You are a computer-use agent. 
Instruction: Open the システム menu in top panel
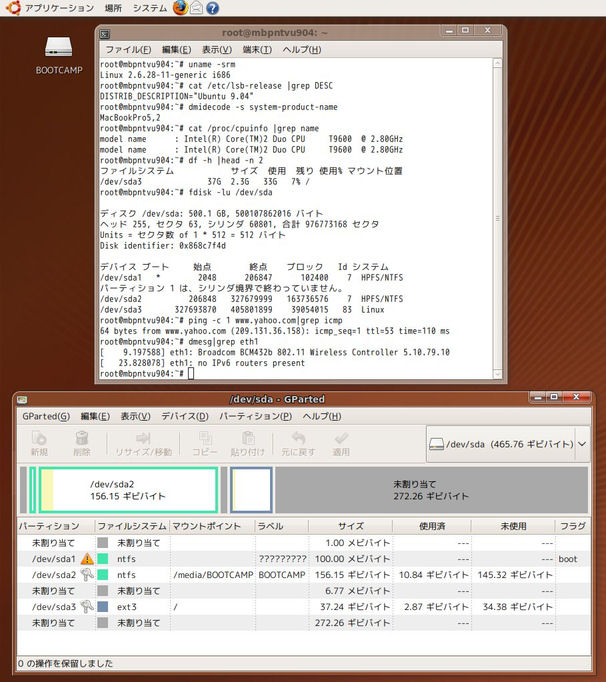tap(150, 8)
